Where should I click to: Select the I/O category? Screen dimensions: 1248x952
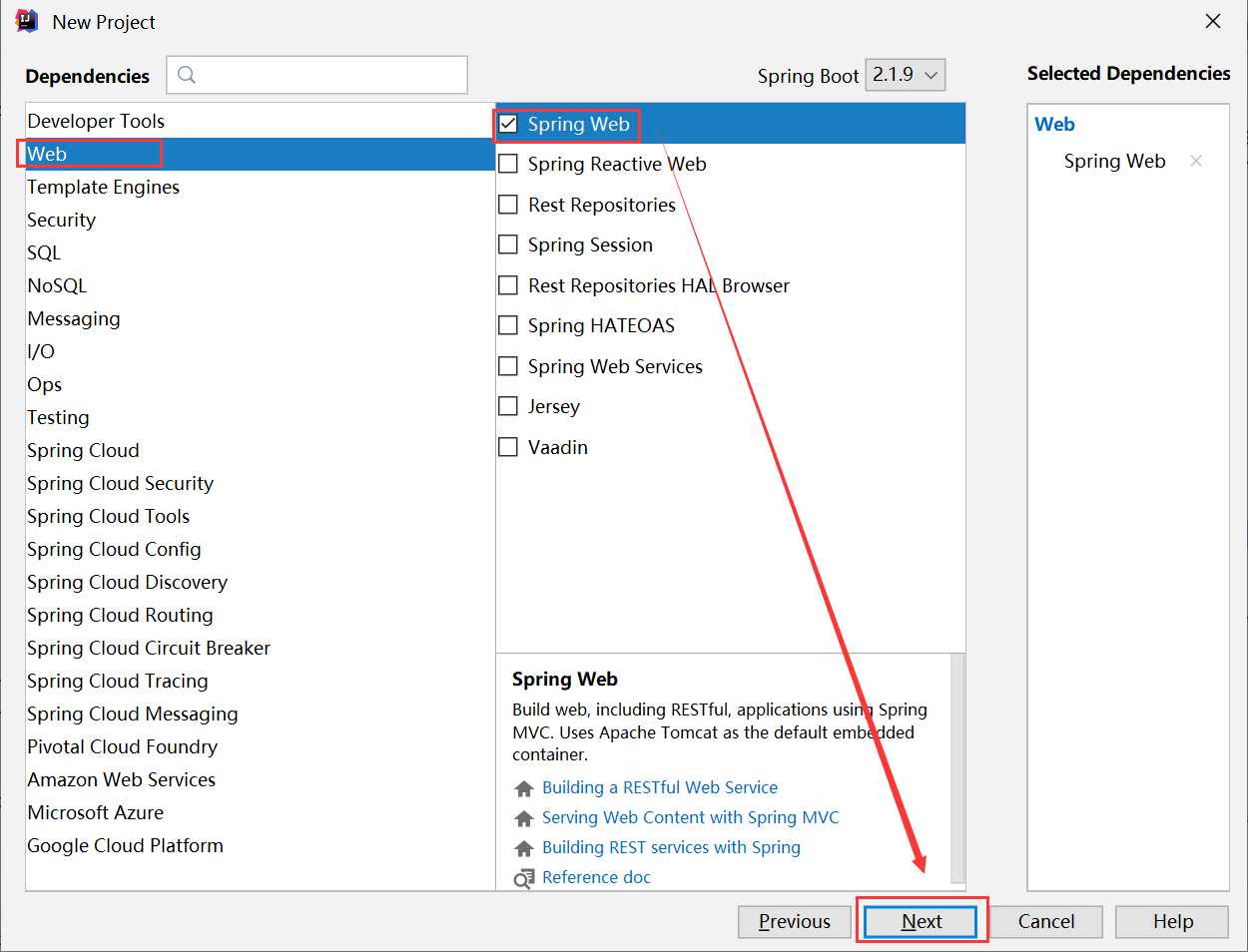[261, 351]
